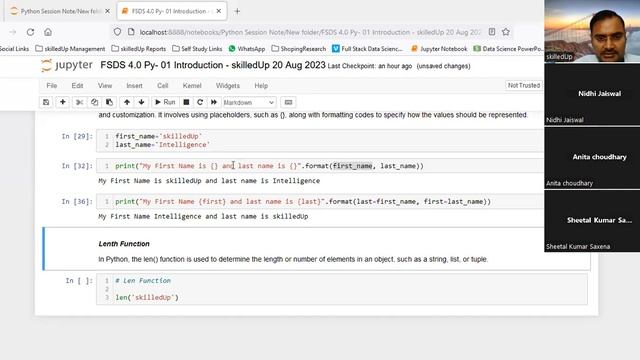Open the Help menu
Screen dimensions: 640x360
tap(261, 86)
